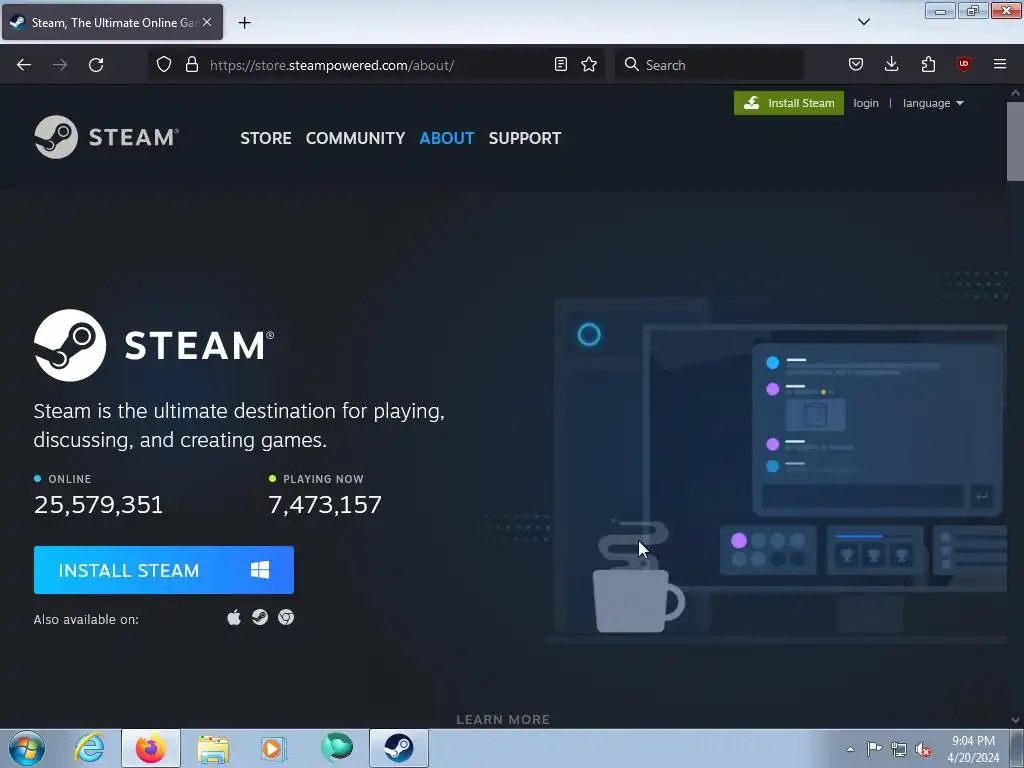
Task: Open site info via the padlock icon
Action: pyautogui.click(x=191, y=65)
